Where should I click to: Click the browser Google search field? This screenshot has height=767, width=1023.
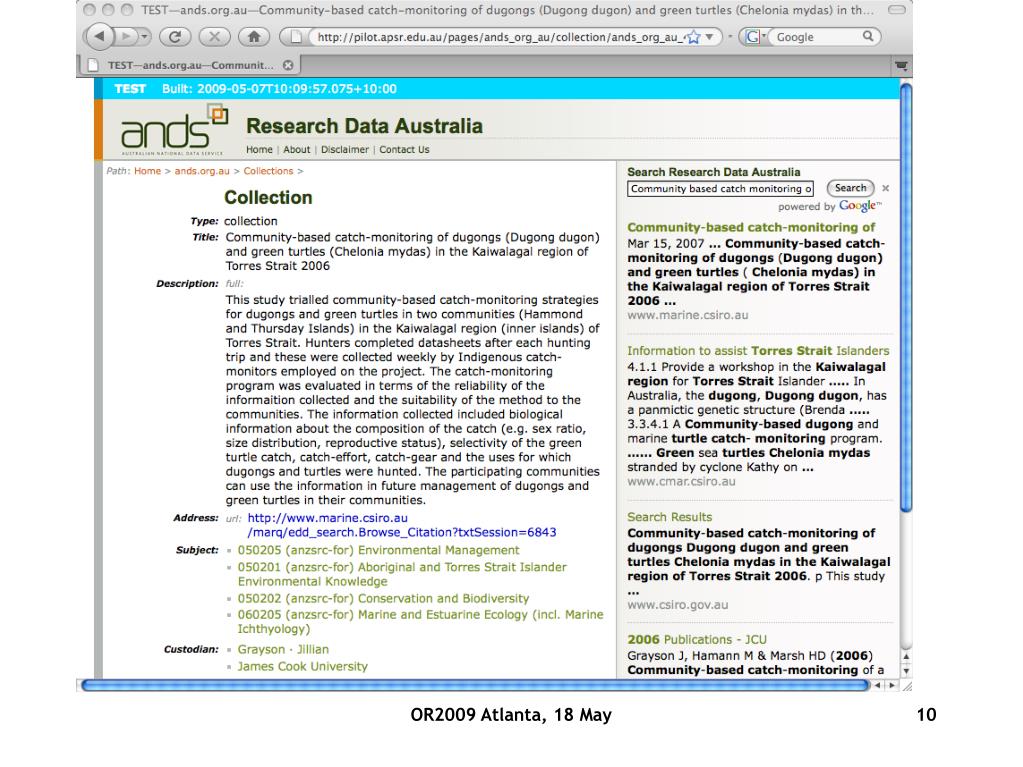[x=817, y=37]
